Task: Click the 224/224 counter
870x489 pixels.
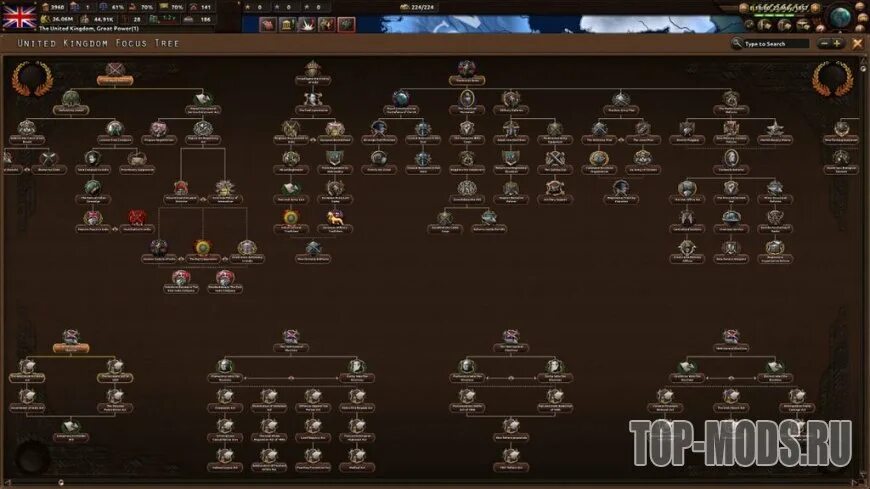Action: [422, 7]
